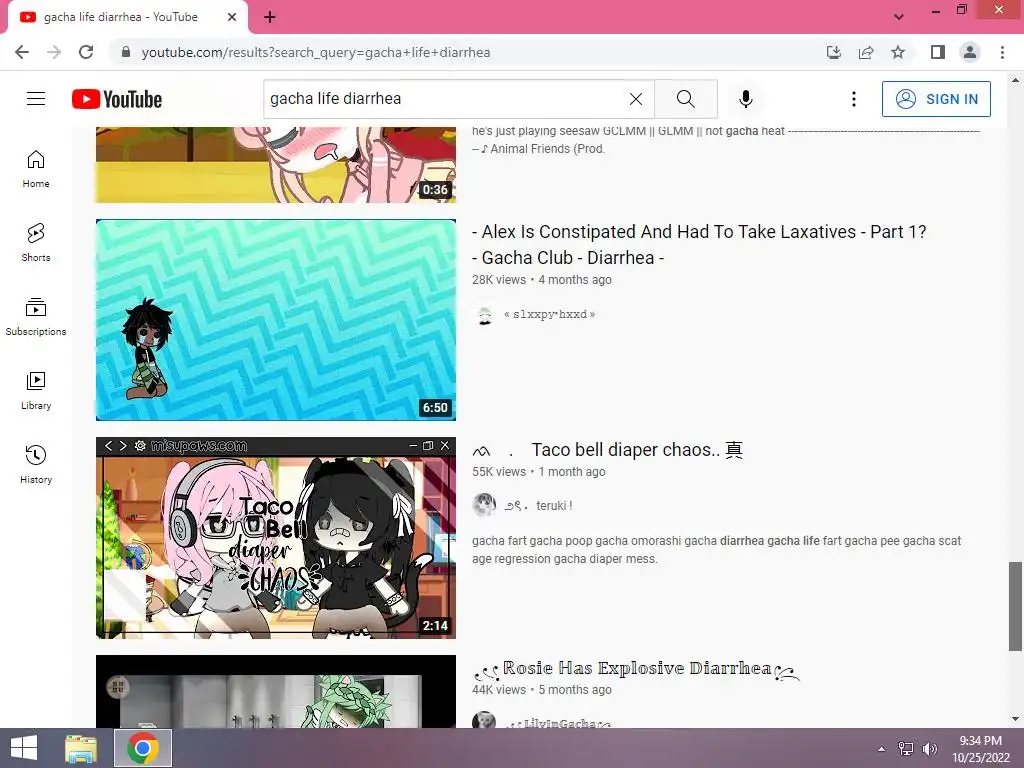
Task: Reload the page
Action: click(x=86, y=52)
